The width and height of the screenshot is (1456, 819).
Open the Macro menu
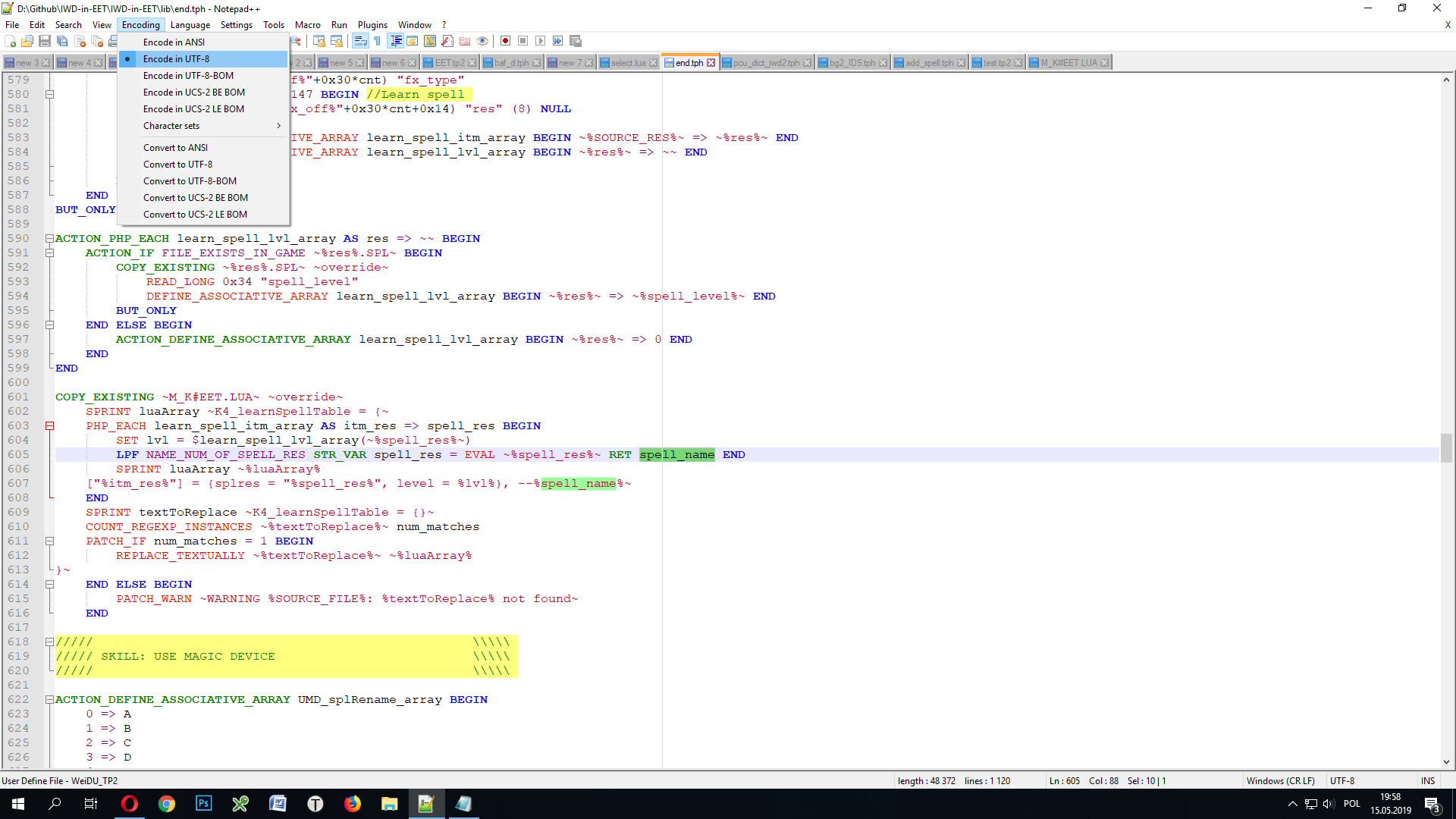pyautogui.click(x=307, y=25)
